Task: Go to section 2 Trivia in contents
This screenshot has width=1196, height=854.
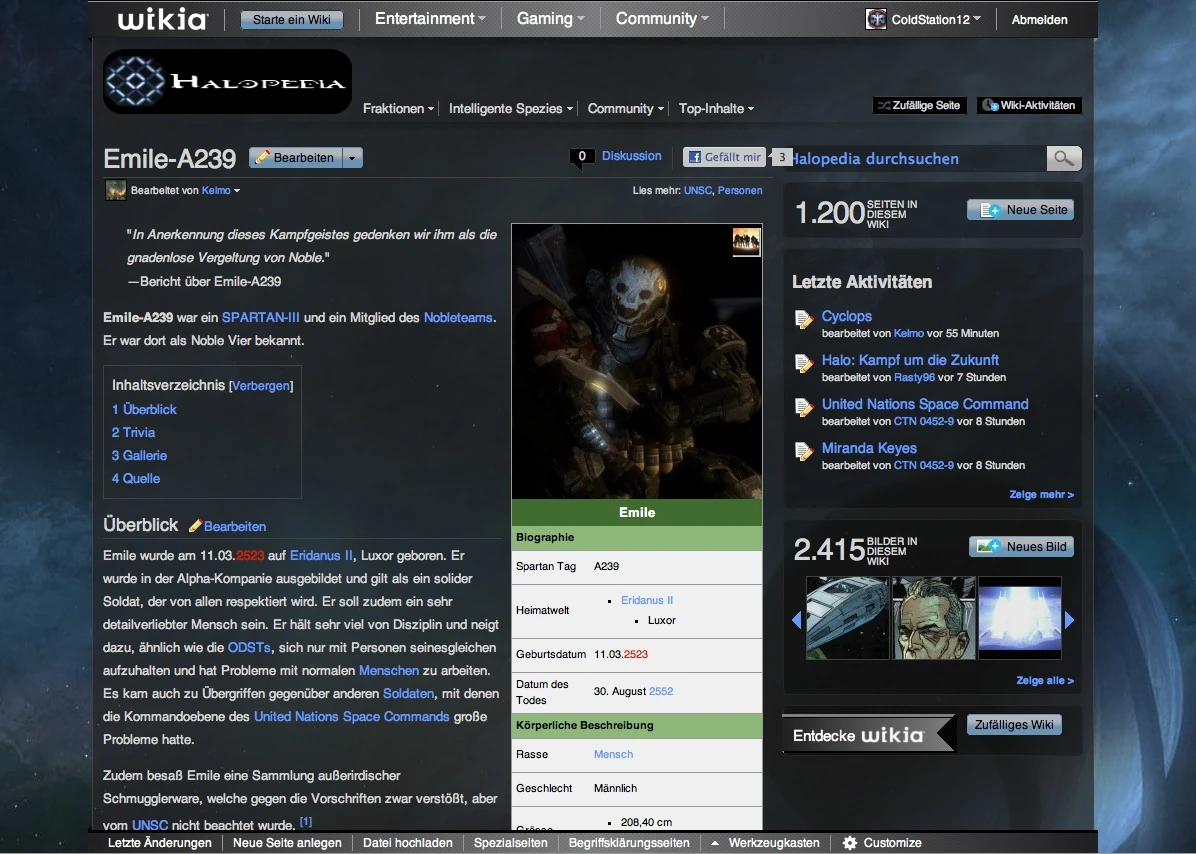Action: pos(133,432)
